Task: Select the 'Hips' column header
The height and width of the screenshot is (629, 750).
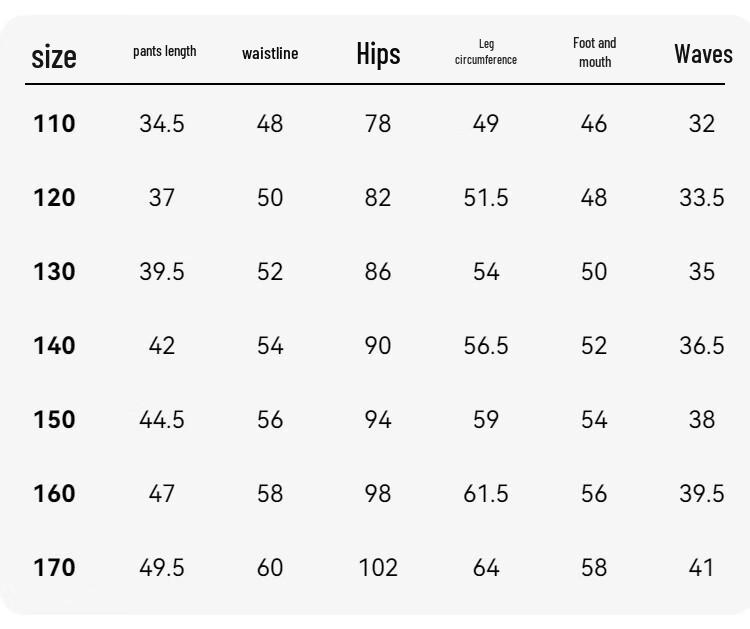Action: tap(378, 54)
